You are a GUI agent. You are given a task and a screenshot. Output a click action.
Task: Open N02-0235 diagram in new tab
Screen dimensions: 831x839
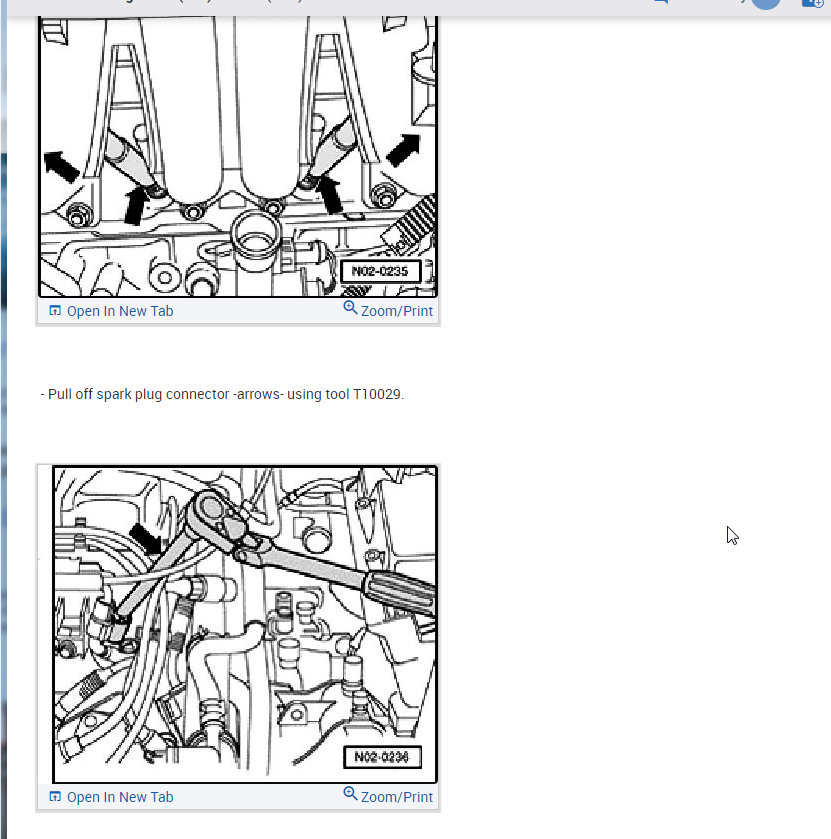111,311
